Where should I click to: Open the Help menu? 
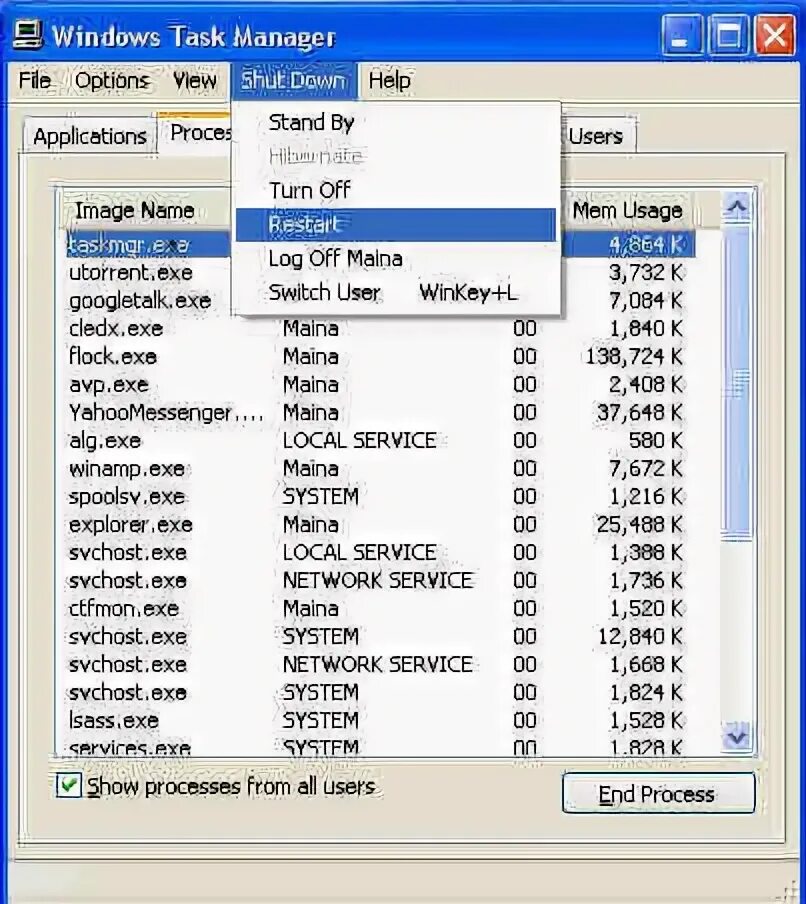click(390, 81)
